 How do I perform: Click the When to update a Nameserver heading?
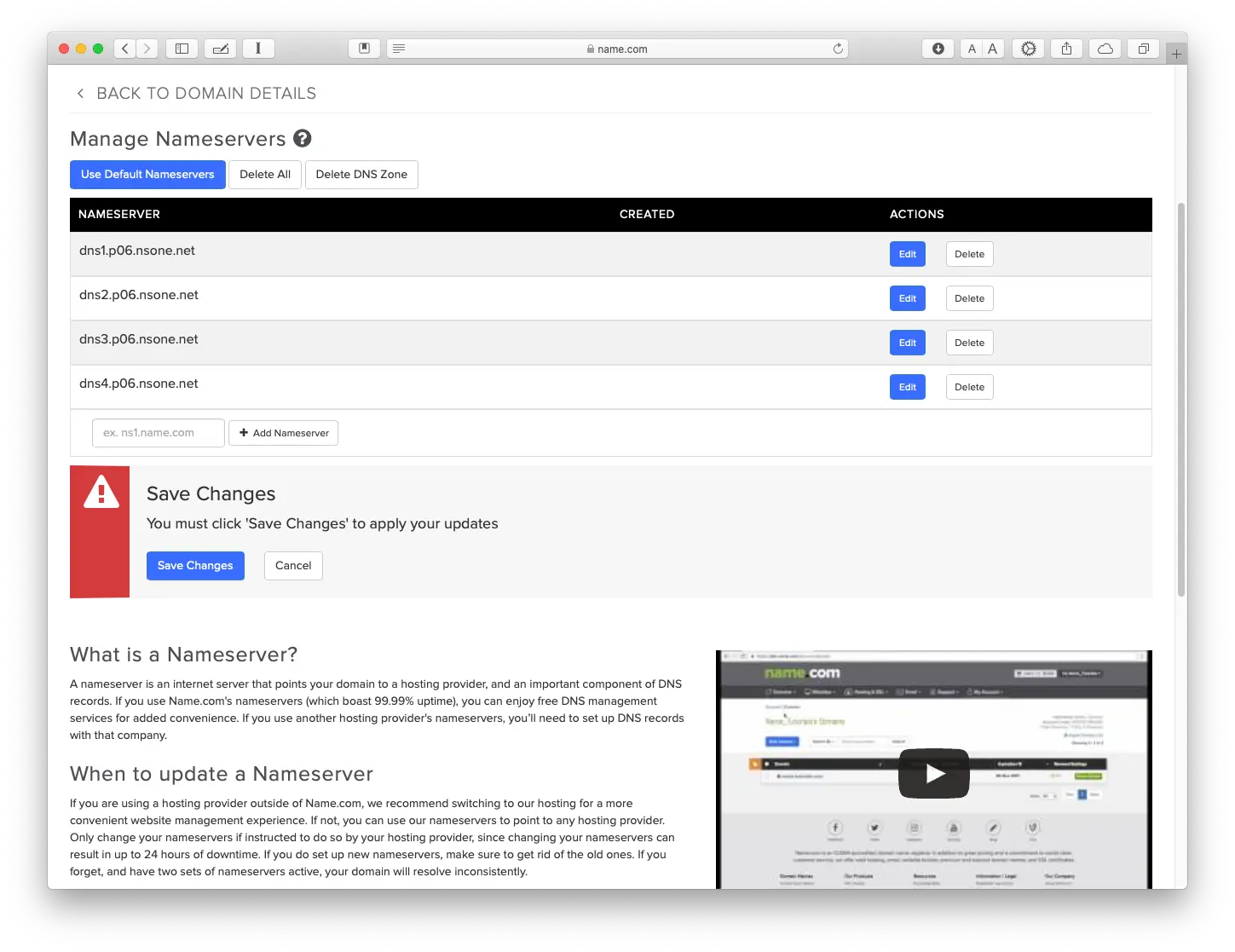[222, 774]
